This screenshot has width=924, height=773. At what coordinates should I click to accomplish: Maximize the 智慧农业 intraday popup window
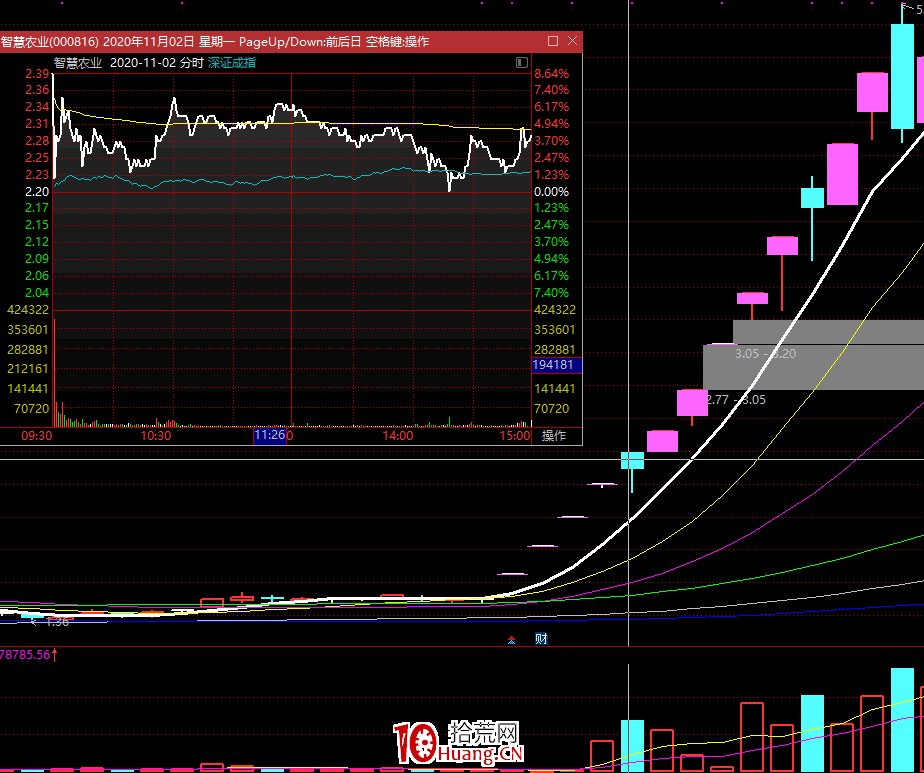(553, 41)
